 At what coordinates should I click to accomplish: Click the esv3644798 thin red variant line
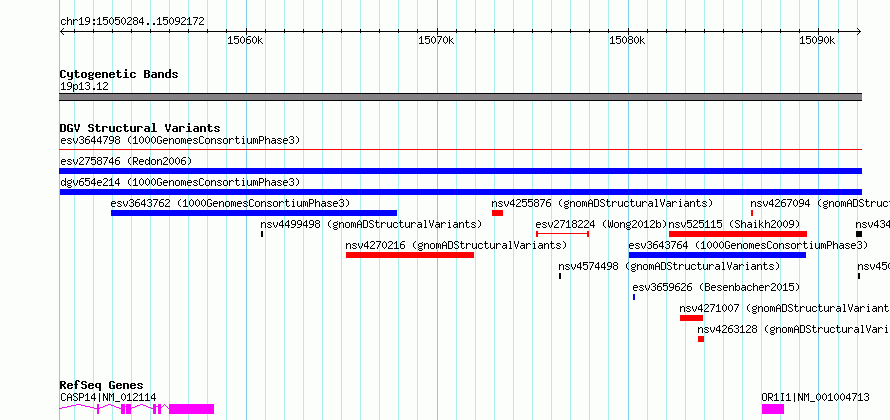point(460,150)
